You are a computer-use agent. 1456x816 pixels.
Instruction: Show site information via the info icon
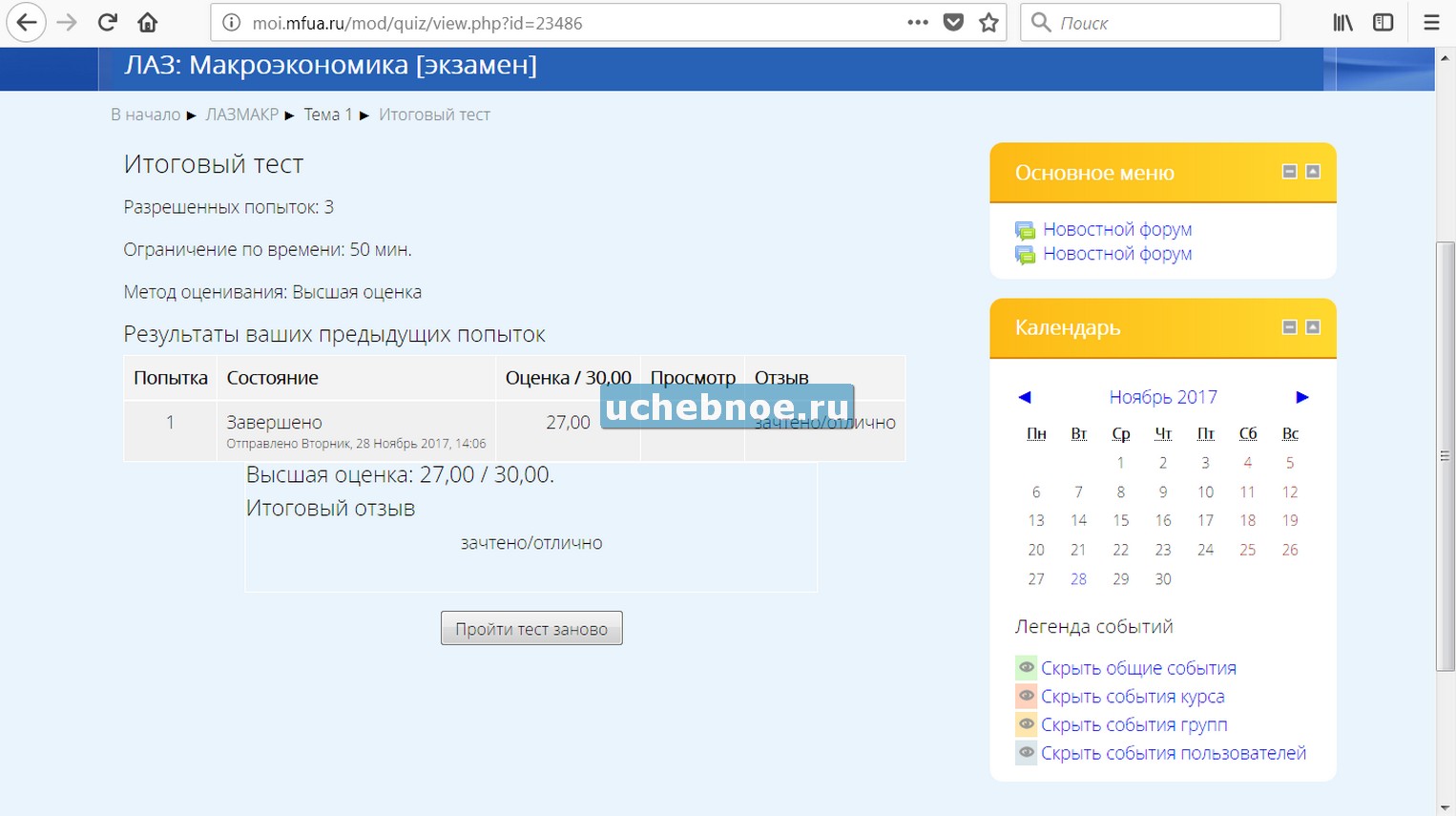coord(231,23)
